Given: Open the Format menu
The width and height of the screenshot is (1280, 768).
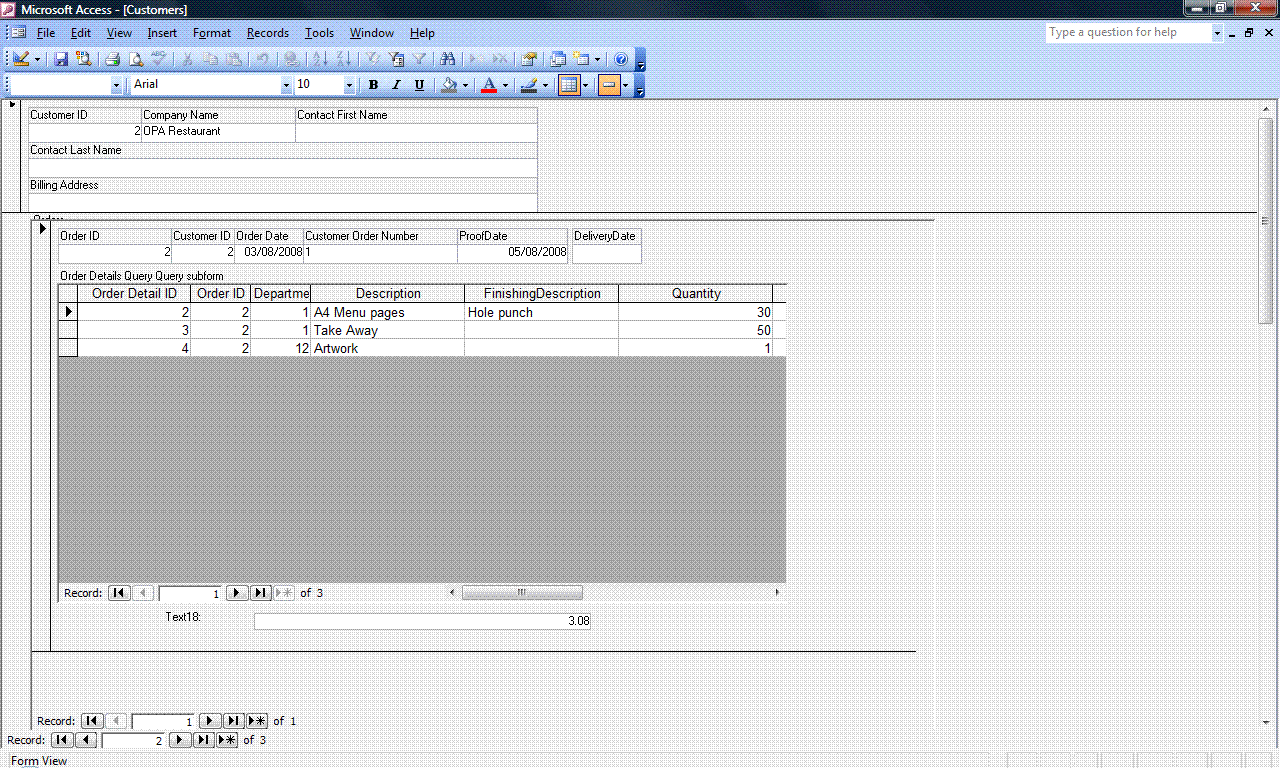Looking at the screenshot, I should click(212, 33).
